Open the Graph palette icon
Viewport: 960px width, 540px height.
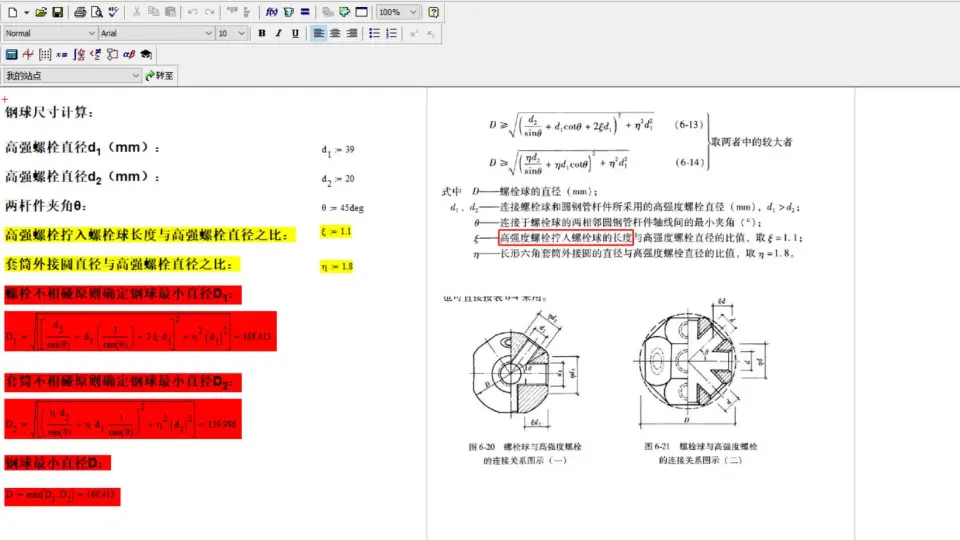[28, 54]
